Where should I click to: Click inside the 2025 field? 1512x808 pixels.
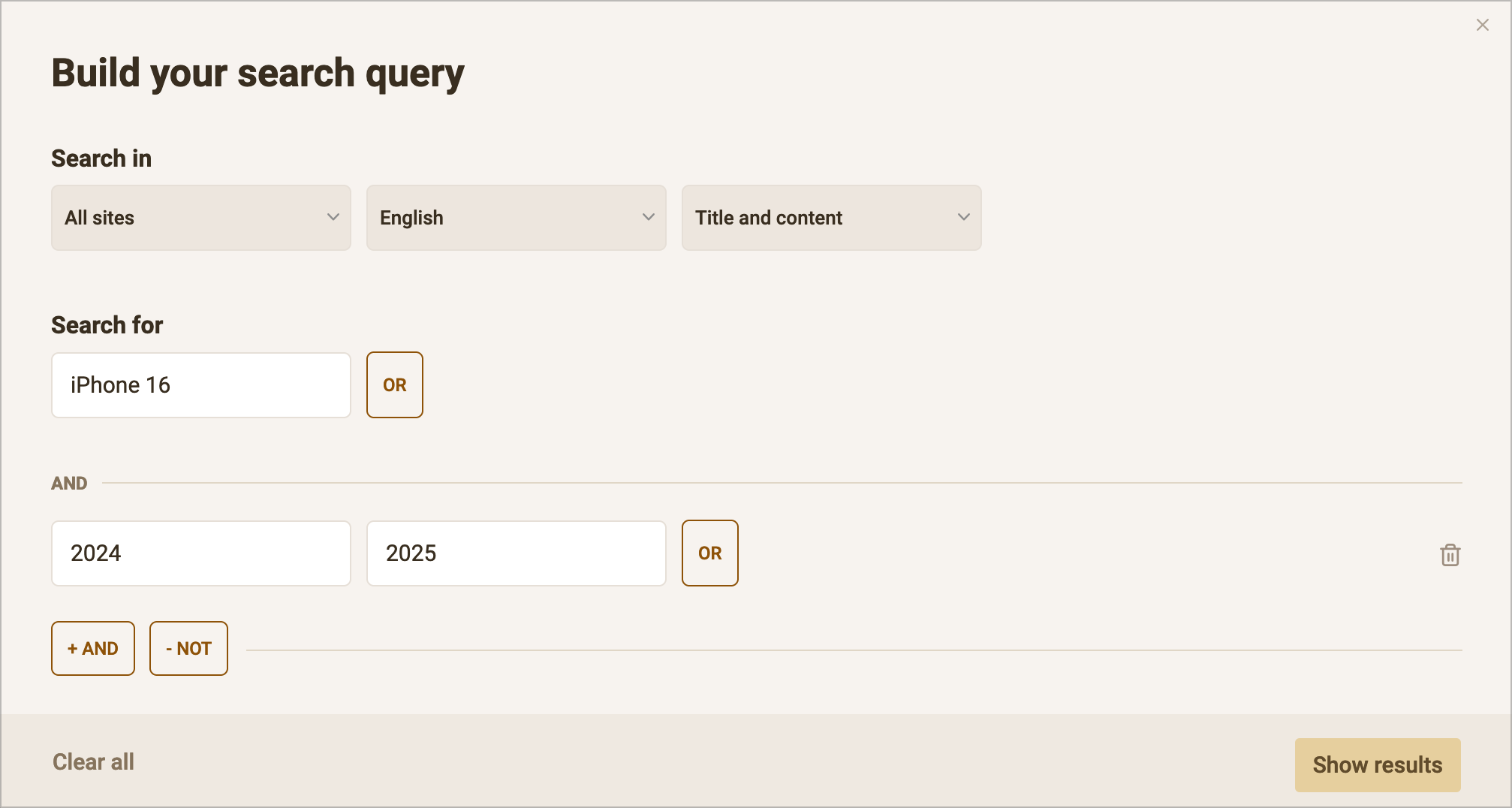[x=516, y=553]
